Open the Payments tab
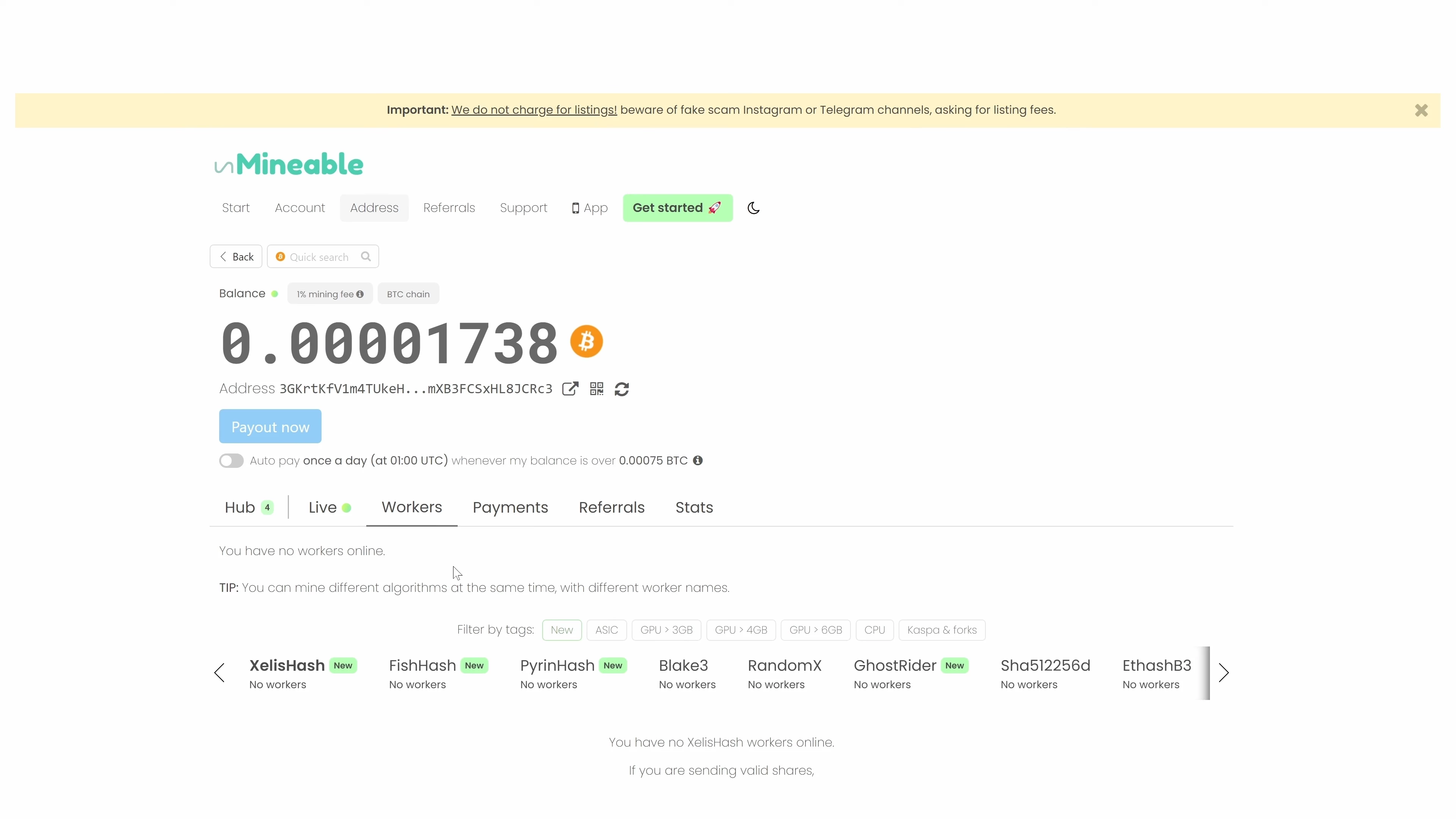The height and width of the screenshot is (819, 1456). [510, 508]
